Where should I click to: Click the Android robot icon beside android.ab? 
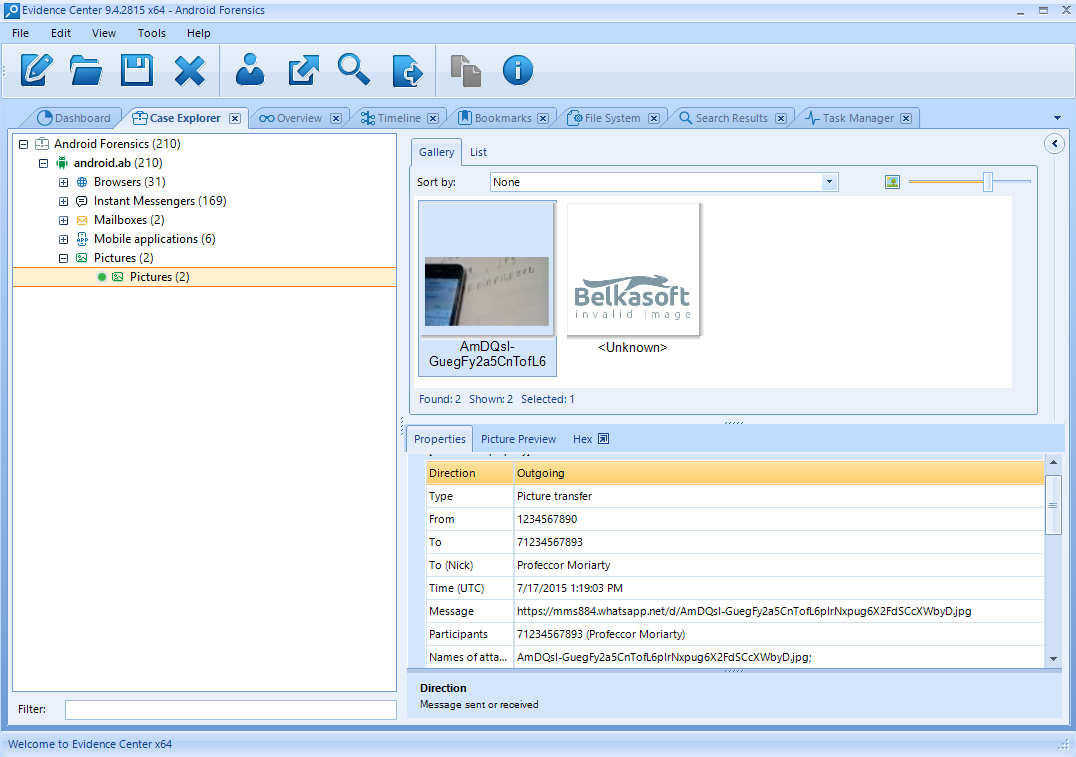[x=62, y=163]
